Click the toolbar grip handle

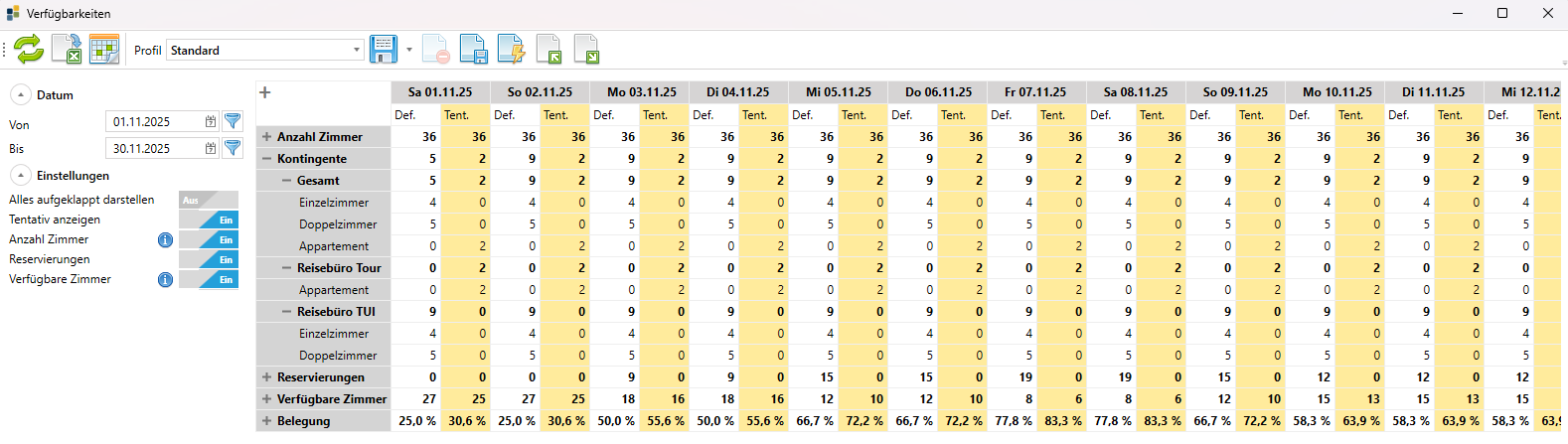pos(5,49)
